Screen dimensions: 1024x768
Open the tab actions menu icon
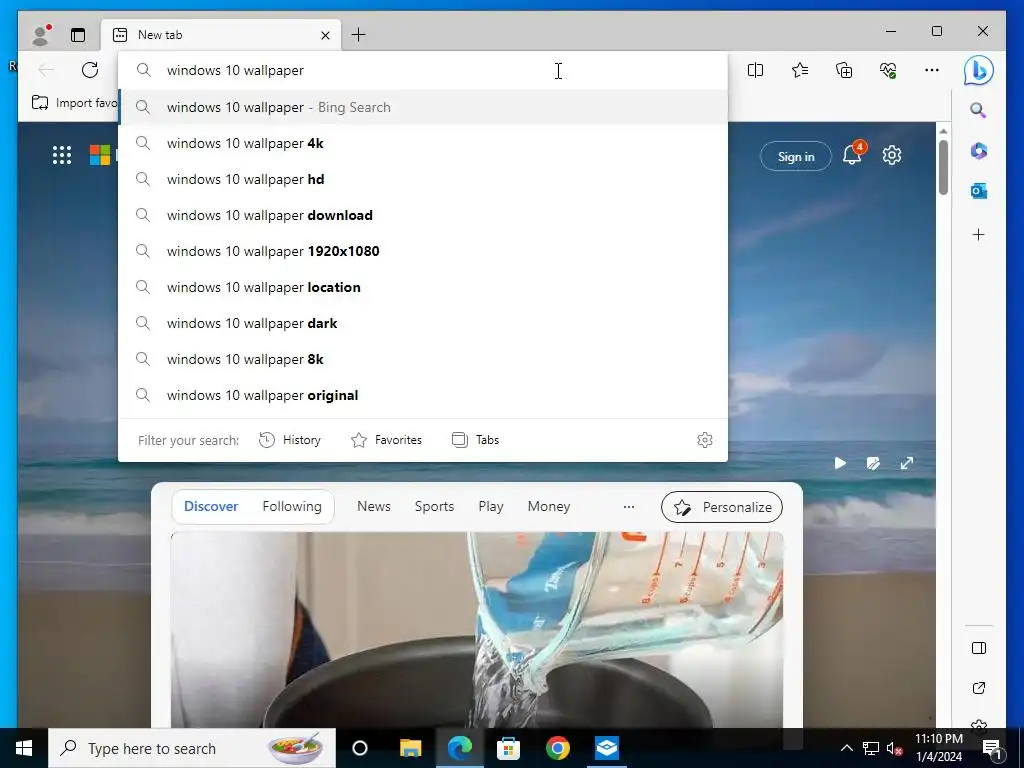78,35
